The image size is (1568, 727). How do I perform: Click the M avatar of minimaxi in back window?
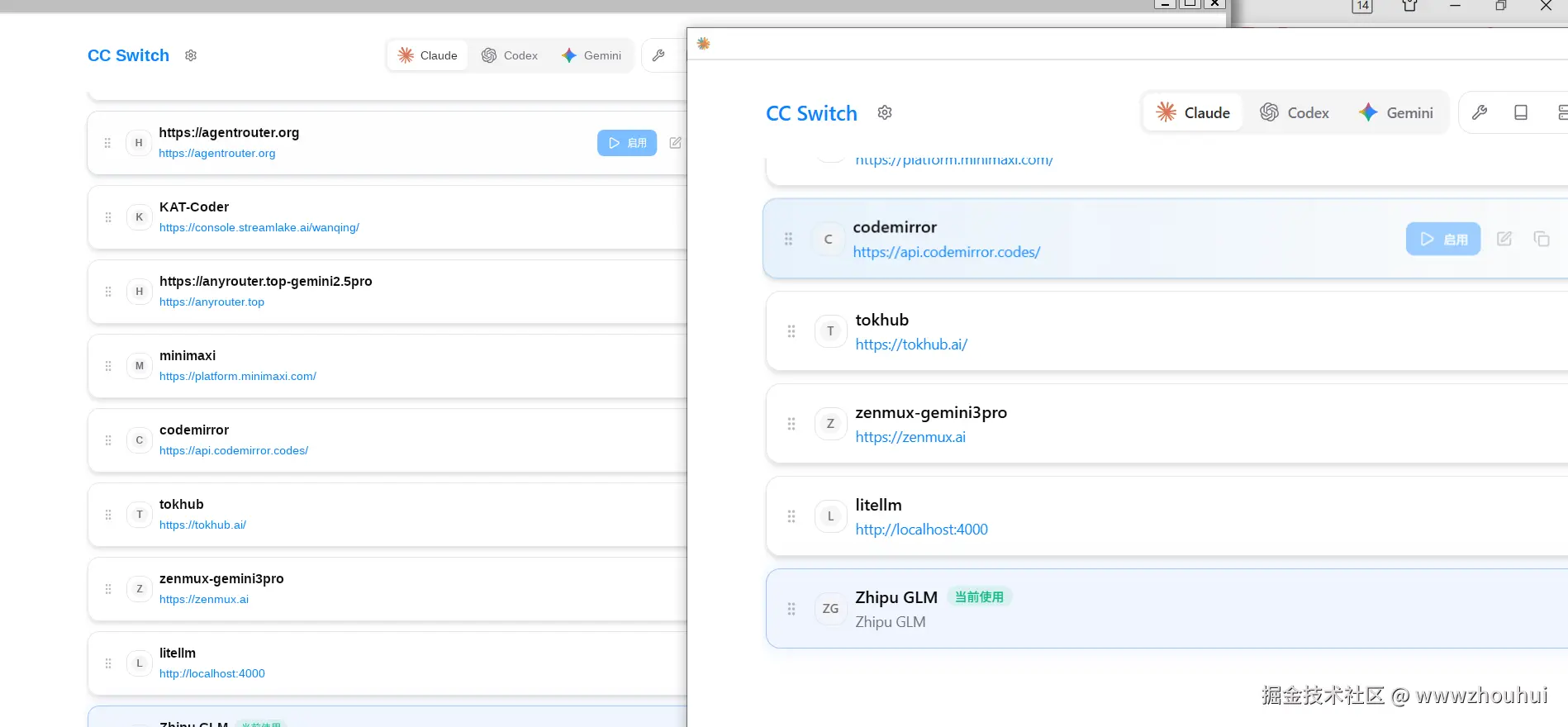tap(140, 366)
